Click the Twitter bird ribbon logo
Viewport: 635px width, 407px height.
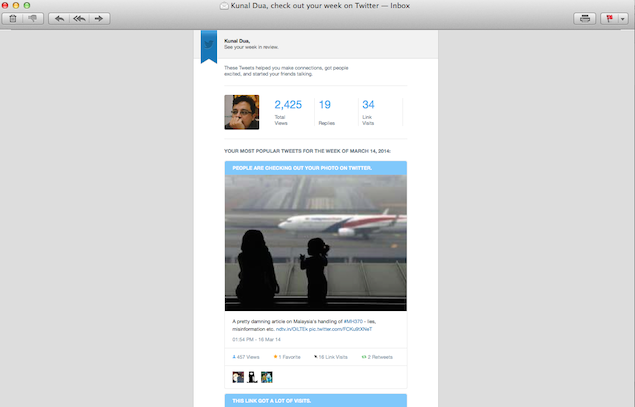point(209,45)
